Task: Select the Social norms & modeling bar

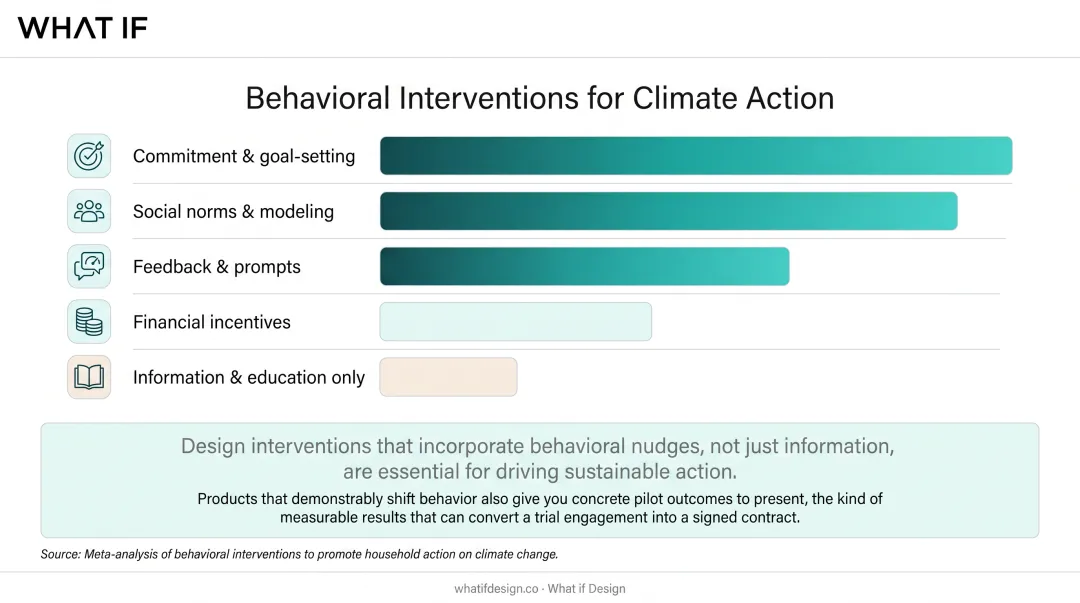Action: 668,211
